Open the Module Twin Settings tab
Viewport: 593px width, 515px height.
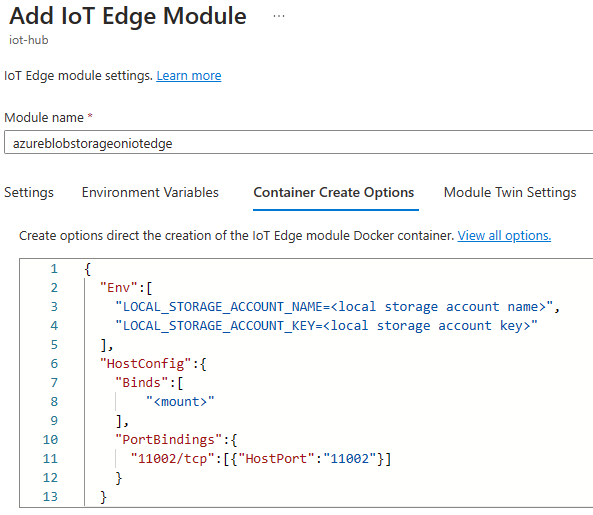(x=510, y=192)
